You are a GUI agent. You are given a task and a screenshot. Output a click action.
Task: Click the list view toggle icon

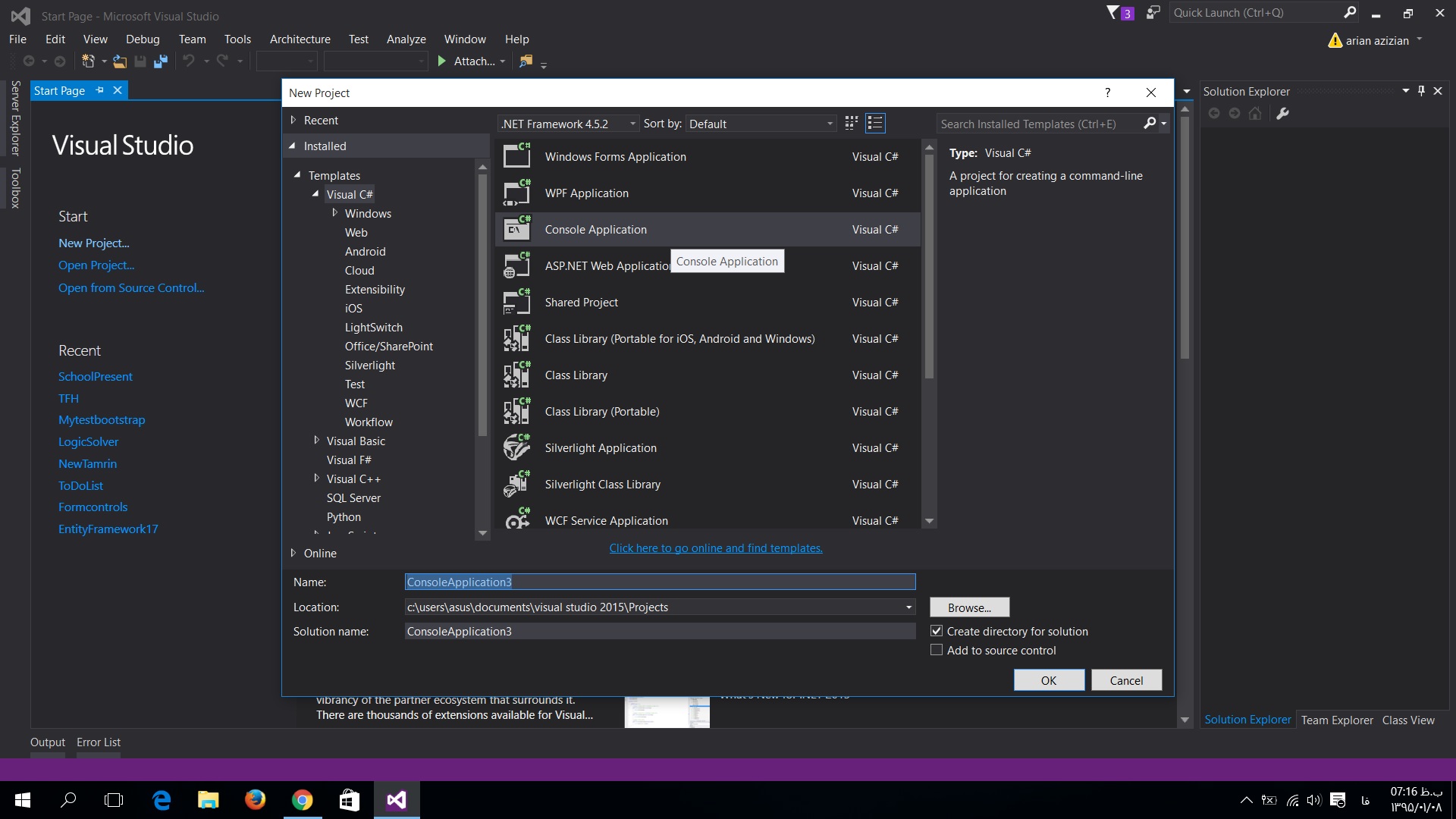875,123
